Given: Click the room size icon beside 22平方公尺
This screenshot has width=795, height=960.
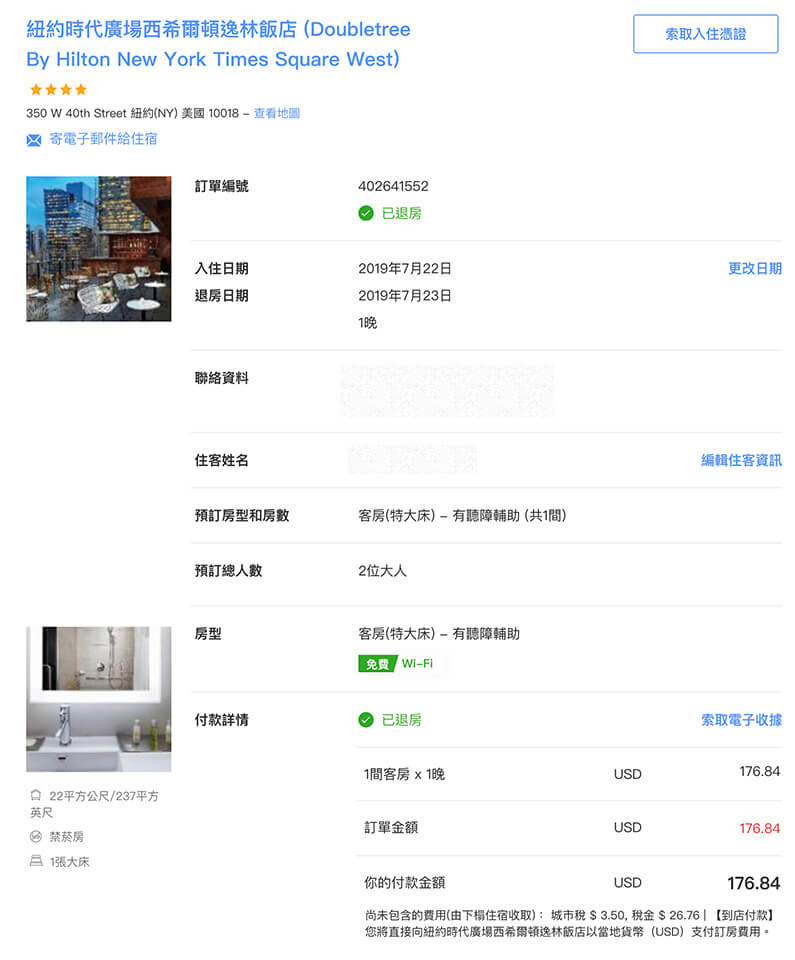Looking at the screenshot, I should (36, 795).
